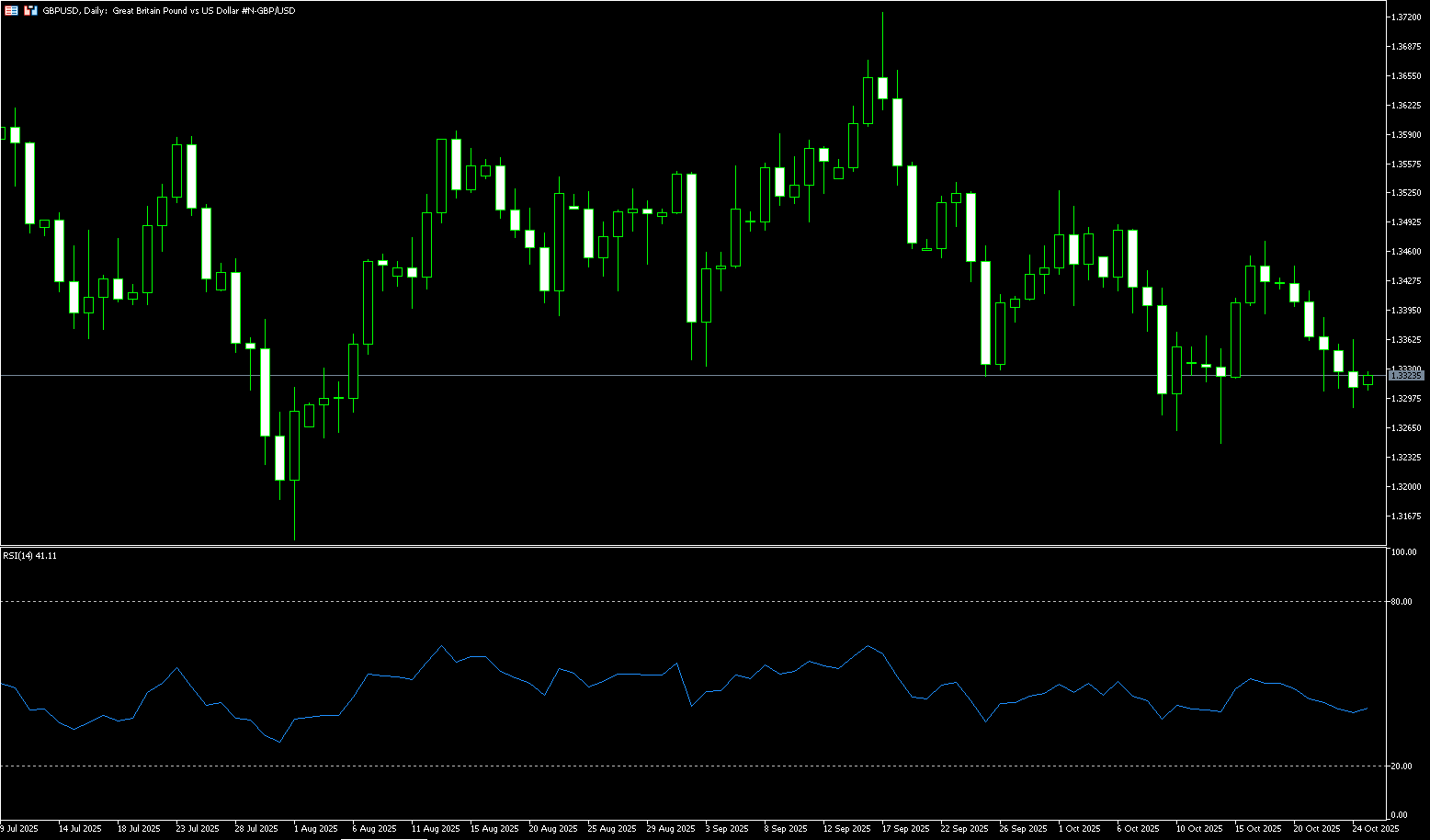Select the 1 Aug 2025 date label

315,828
